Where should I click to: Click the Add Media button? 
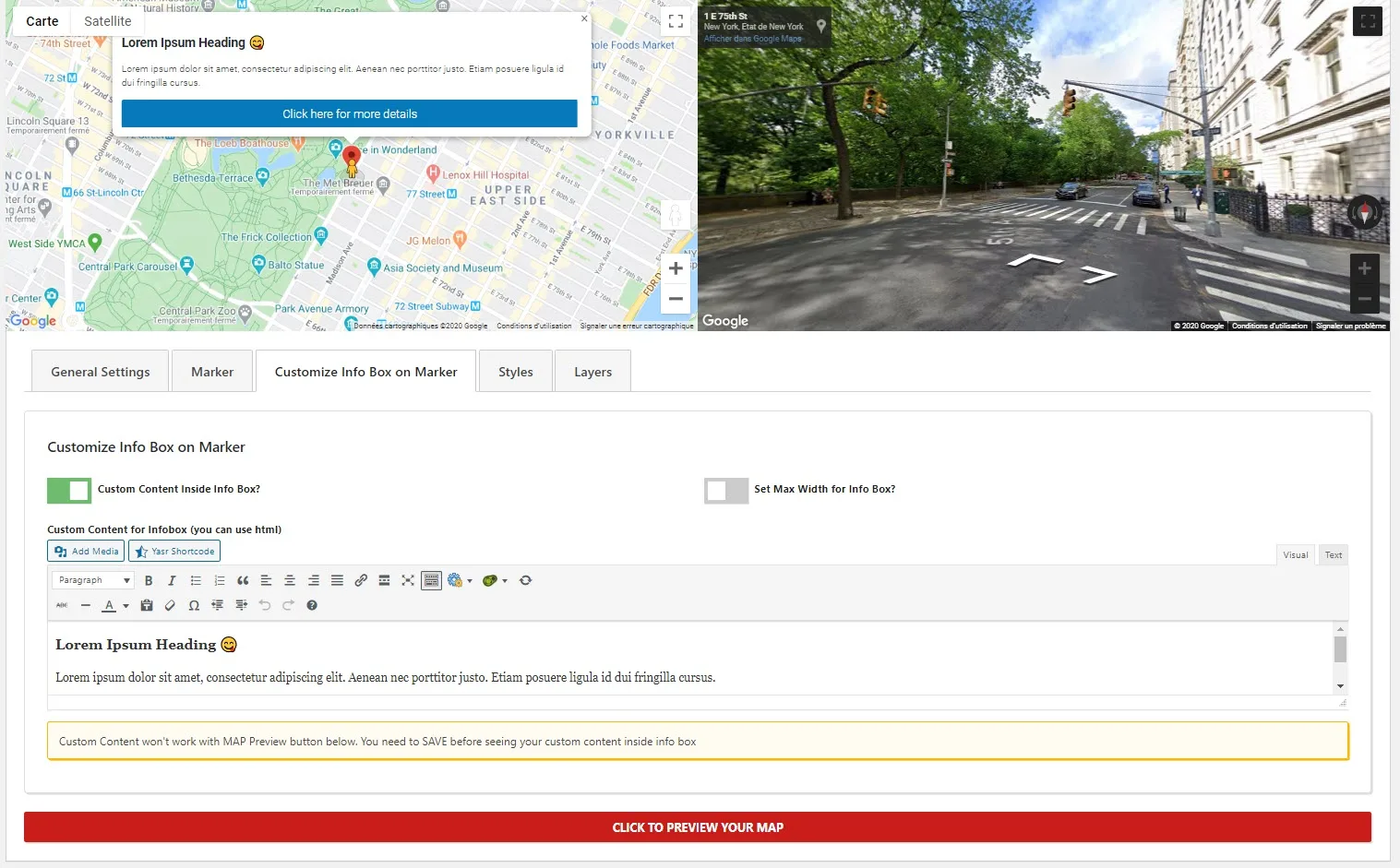pos(87,552)
